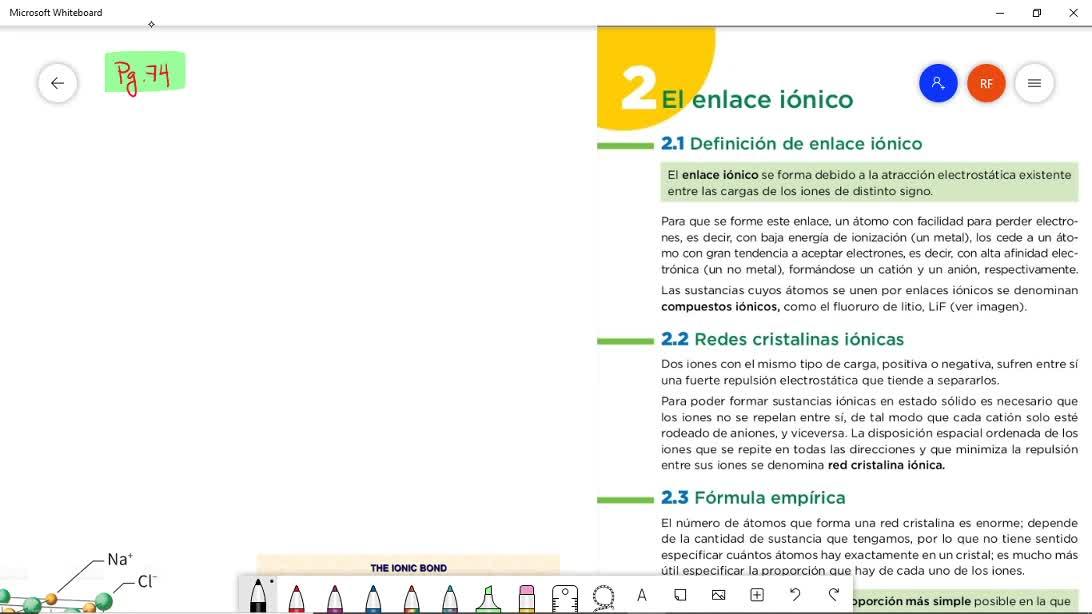
Task: Select the THE IONIC BOND image
Action: click(x=408, y=567)
